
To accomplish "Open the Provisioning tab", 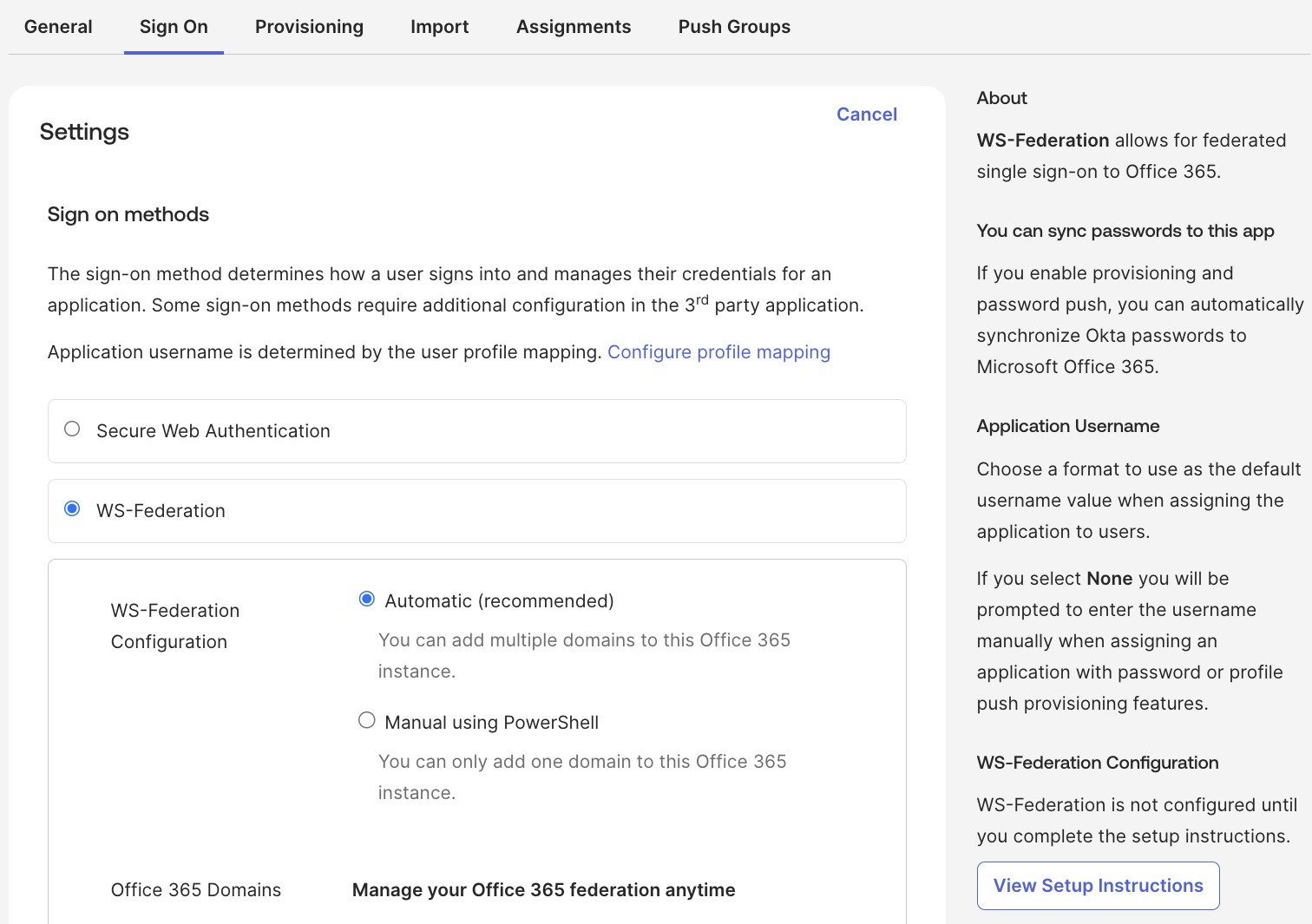I will (x=309, y=27).
